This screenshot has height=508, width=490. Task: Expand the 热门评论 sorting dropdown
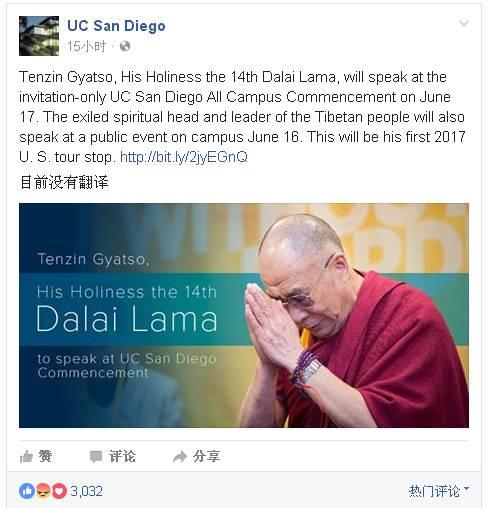click(439, 491)
